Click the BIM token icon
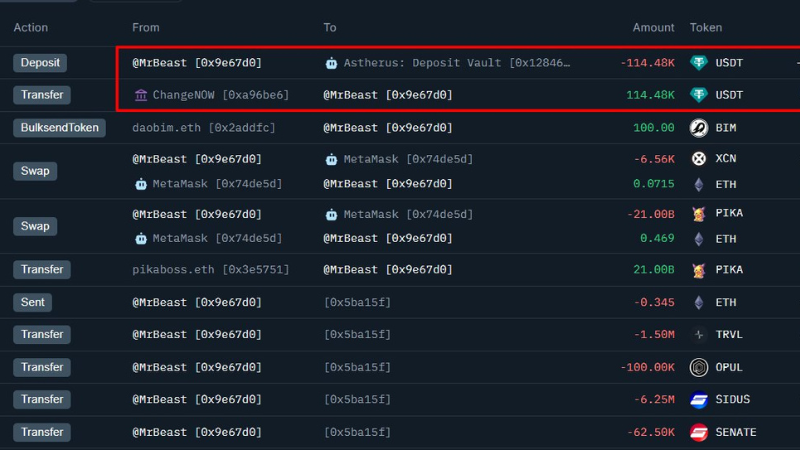Image resolution: width=800 pixels, height=450 pixels. [x=698, y=128]
